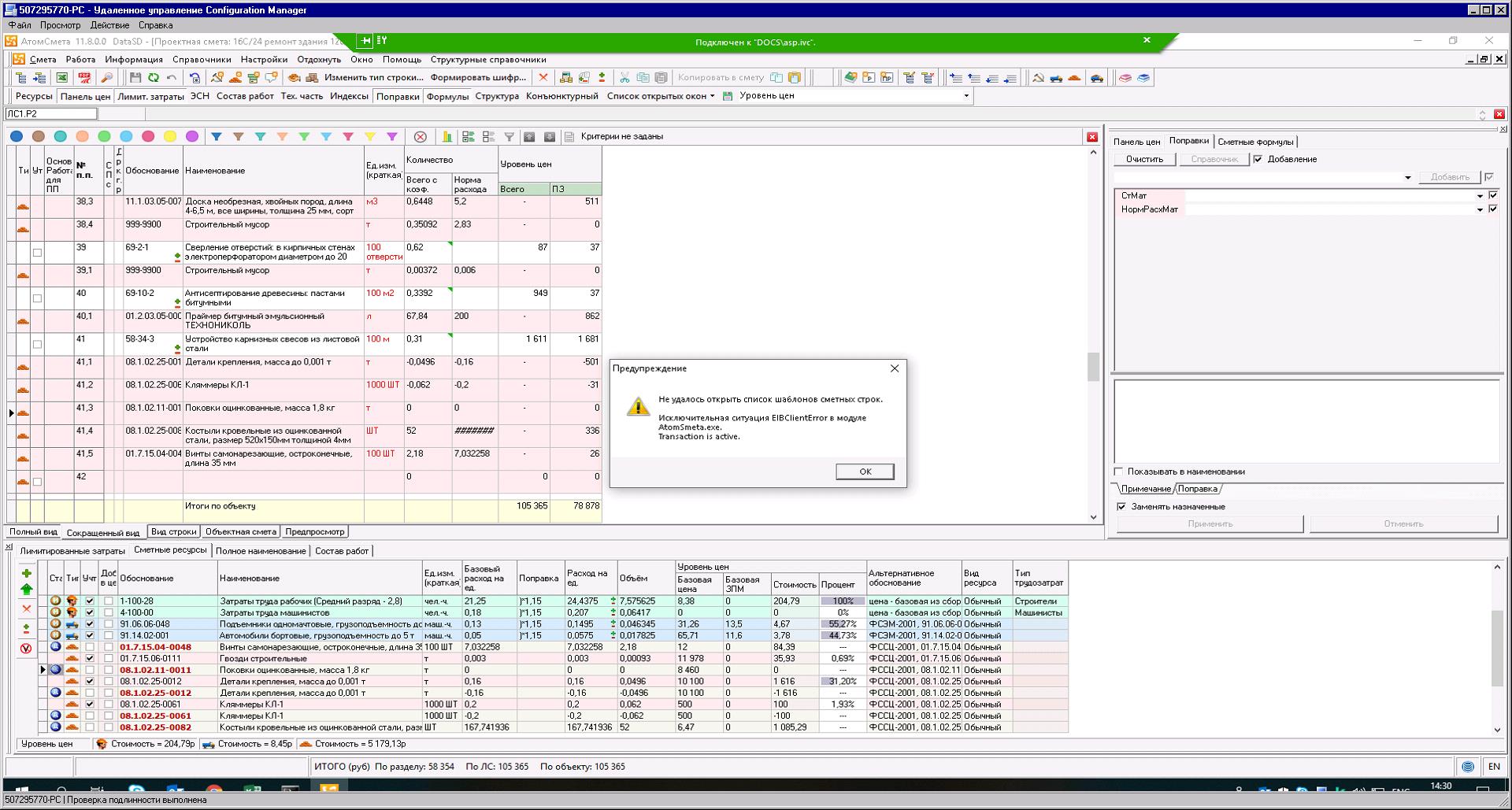Click the hammer and sickle toolbar icon
This screenshot has height=810, width=1512.
click(1038, 77)
